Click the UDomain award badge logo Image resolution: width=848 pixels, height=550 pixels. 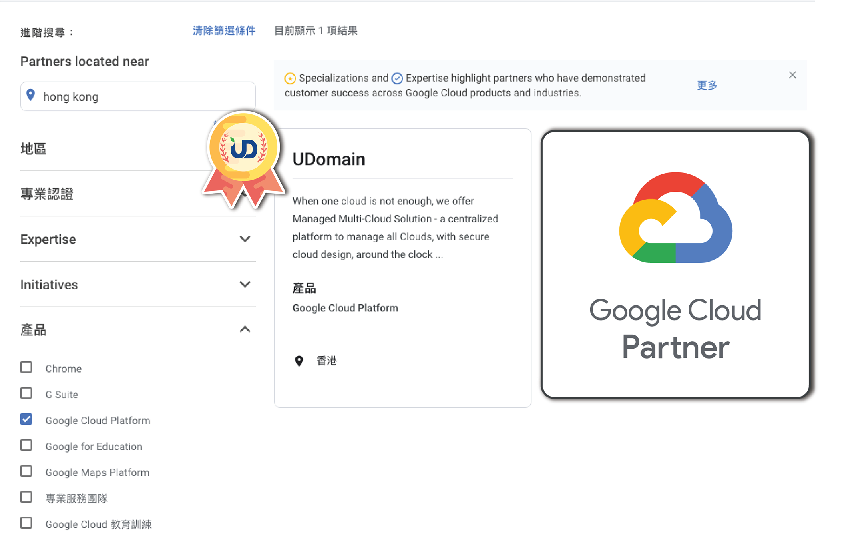click(x=244, y=159)
